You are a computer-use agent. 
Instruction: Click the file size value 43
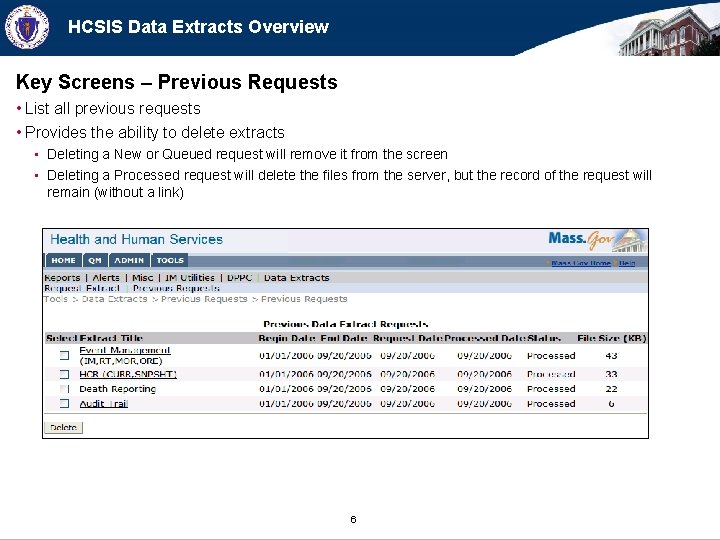click(x=611, y=355)
